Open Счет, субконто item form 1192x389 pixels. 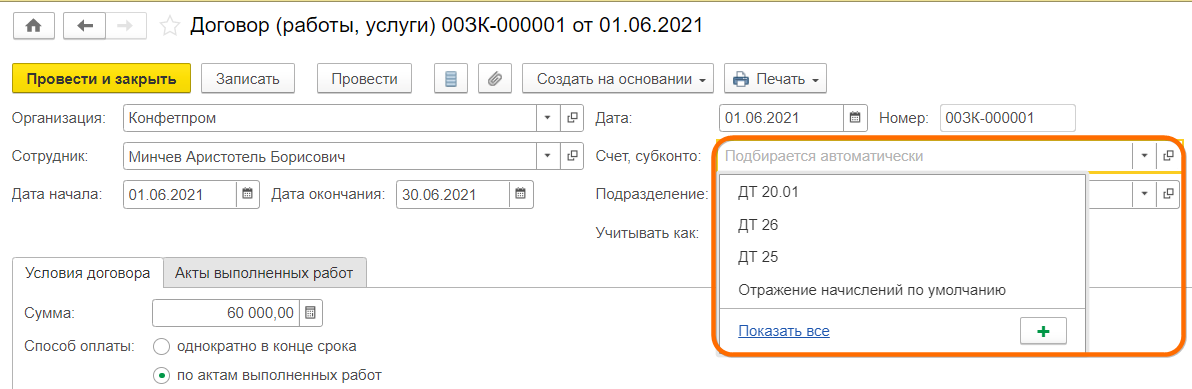click(1168, 156)
